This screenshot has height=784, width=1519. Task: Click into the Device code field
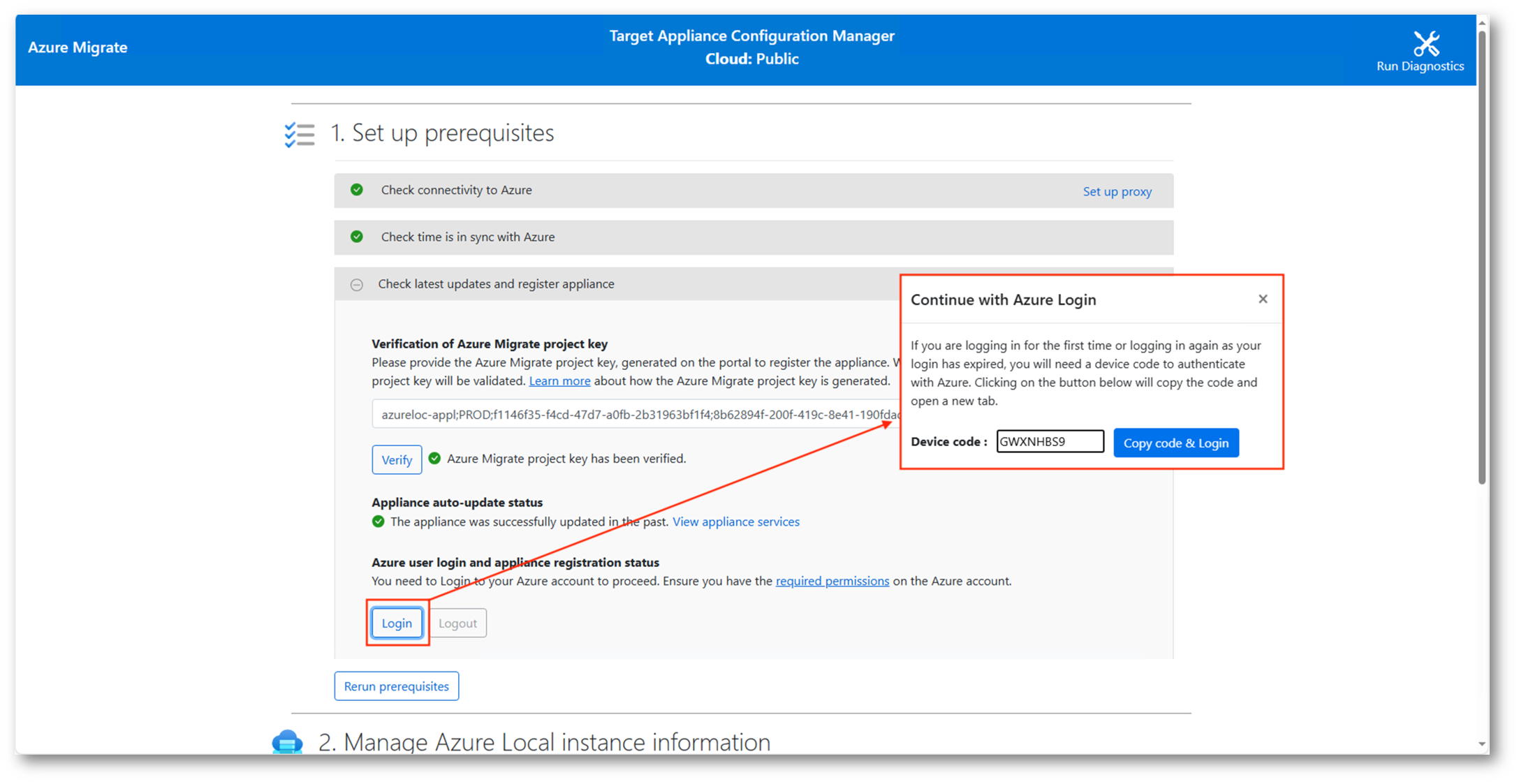click(1049, 442)
